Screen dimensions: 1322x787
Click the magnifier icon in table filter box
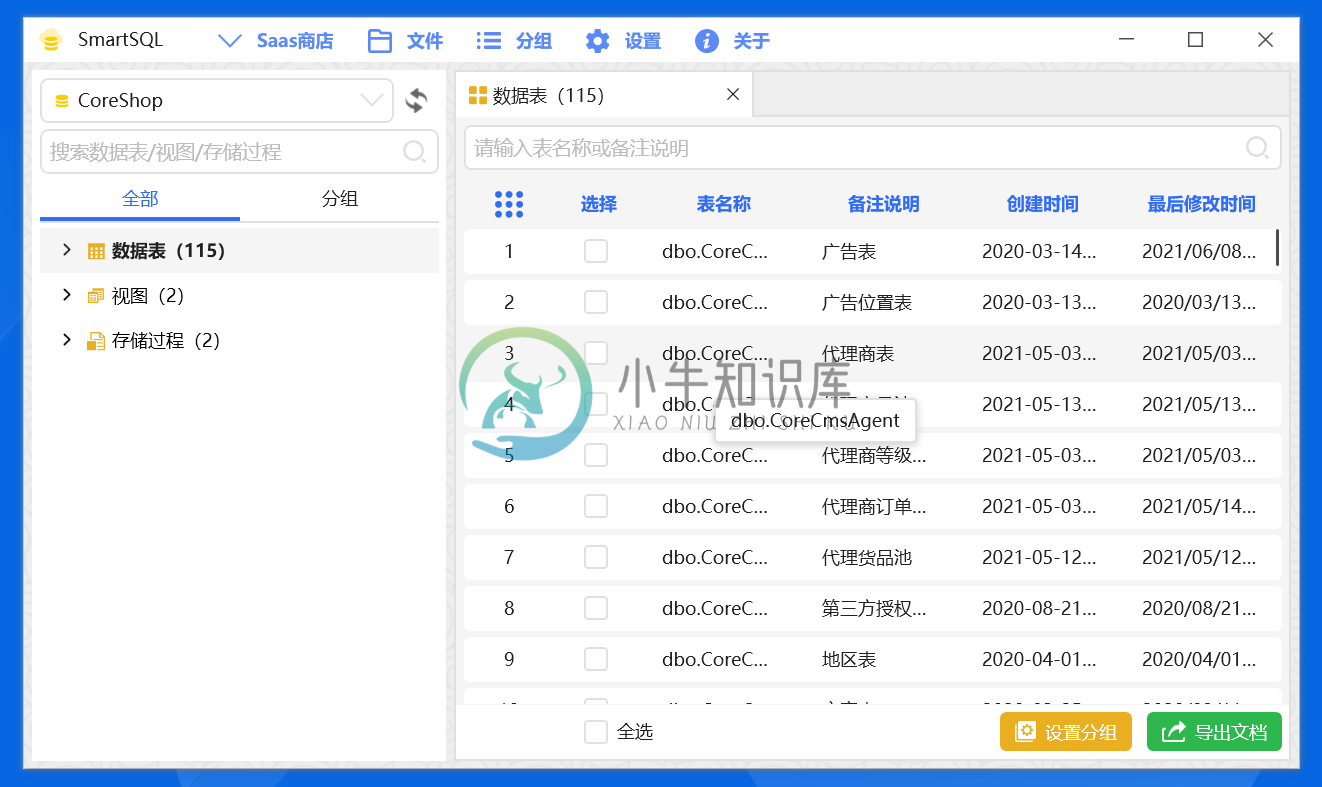click(x=1257, y=148)
